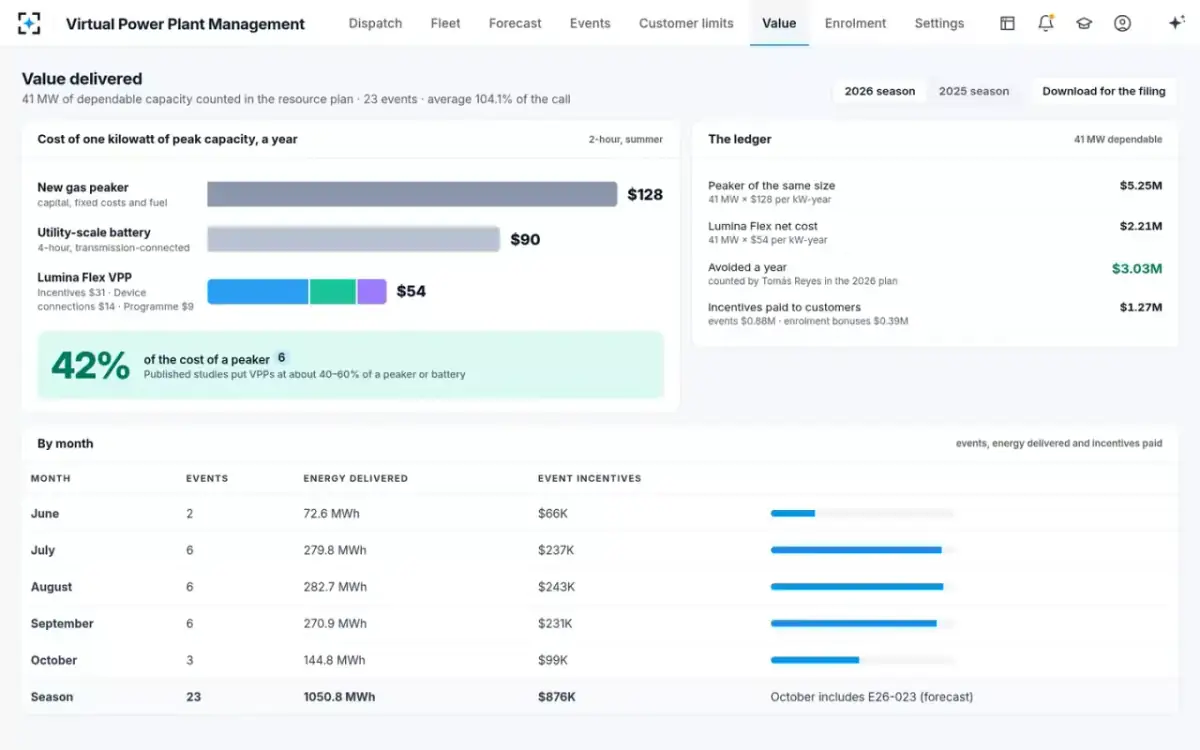
Task: Click the MONTH column header
Action: pos(50,478)
